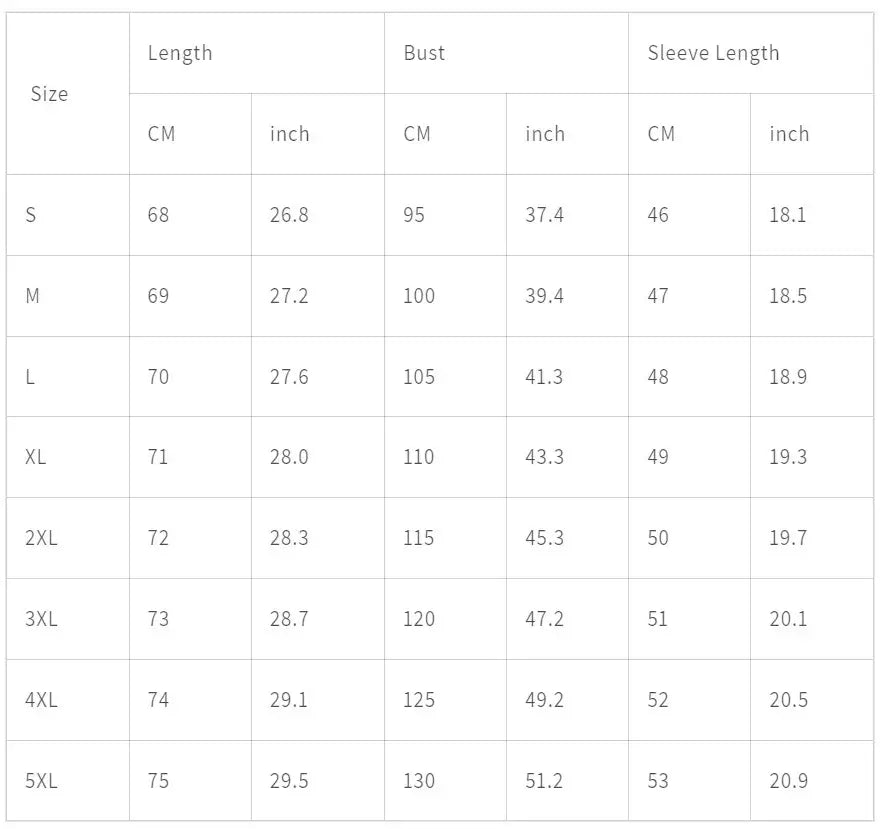Screen dimensions: 883x829
Task: Click the Size column header
Action: (x=49, y=94)
